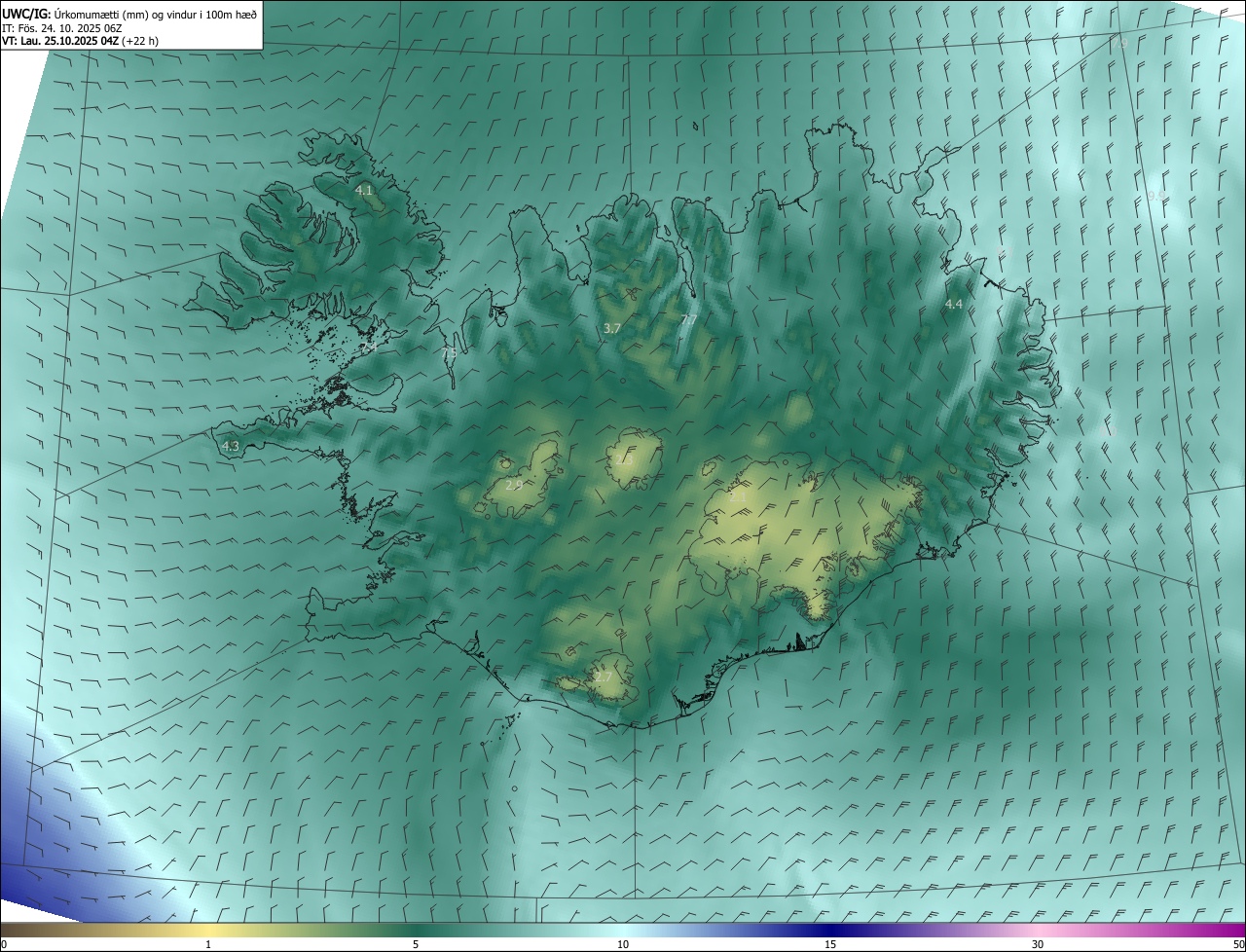
Task: Click the 9.9 value label offshore to the east
Action: [x=1155, y=196]
